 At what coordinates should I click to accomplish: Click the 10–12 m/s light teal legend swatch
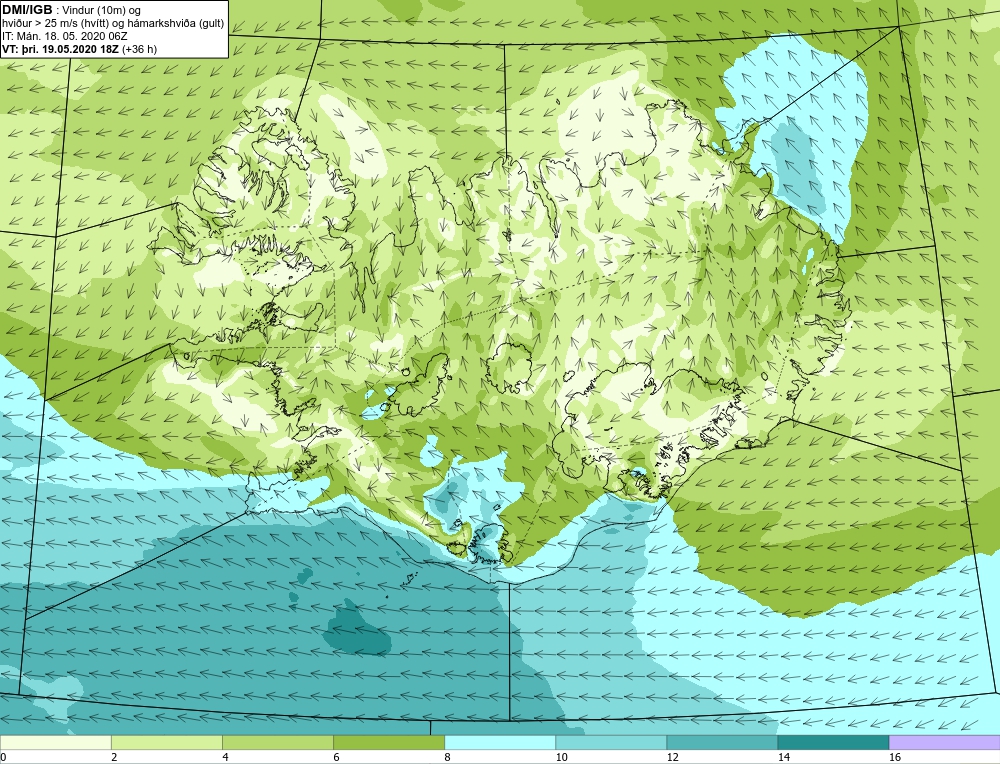tap(610, 743)
